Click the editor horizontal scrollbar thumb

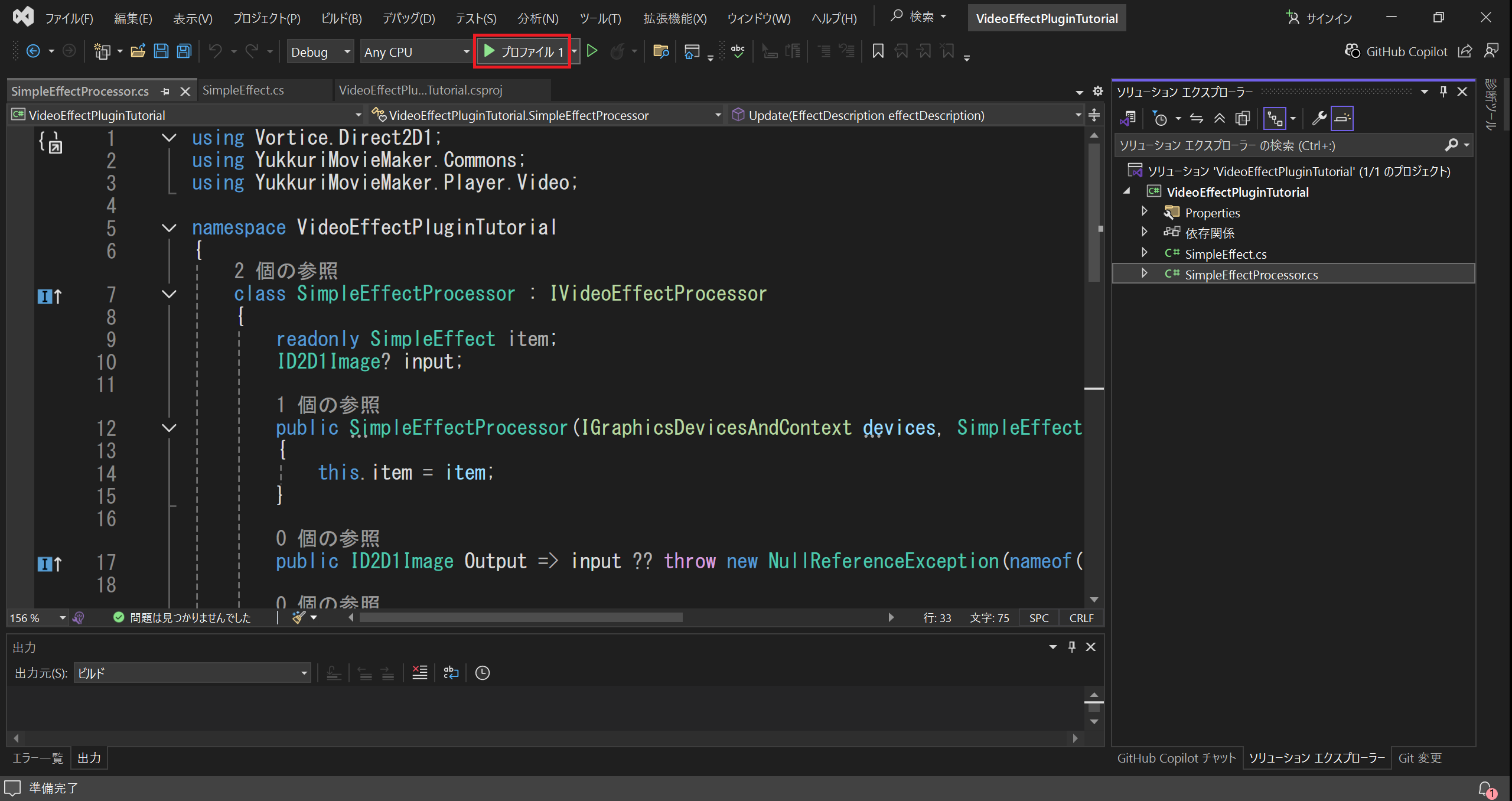521,618
